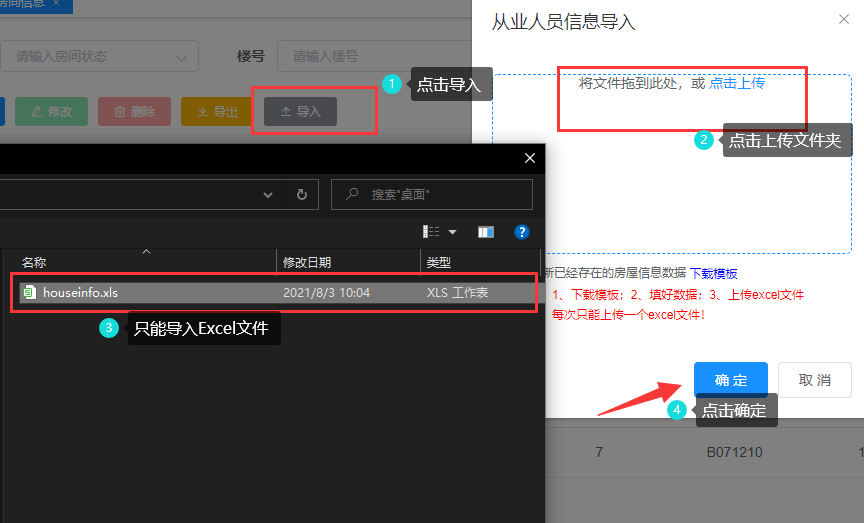Screen dimensions: 864x523
Task: Click the yellow 导出 export button
Action: coord(217,111)
